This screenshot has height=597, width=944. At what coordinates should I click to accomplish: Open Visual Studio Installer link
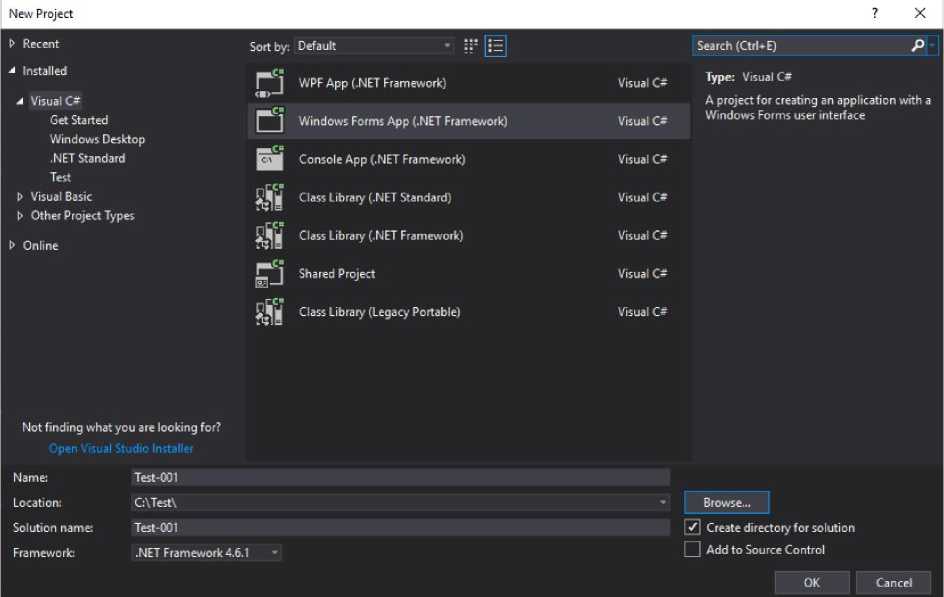(x=121, y=449)
